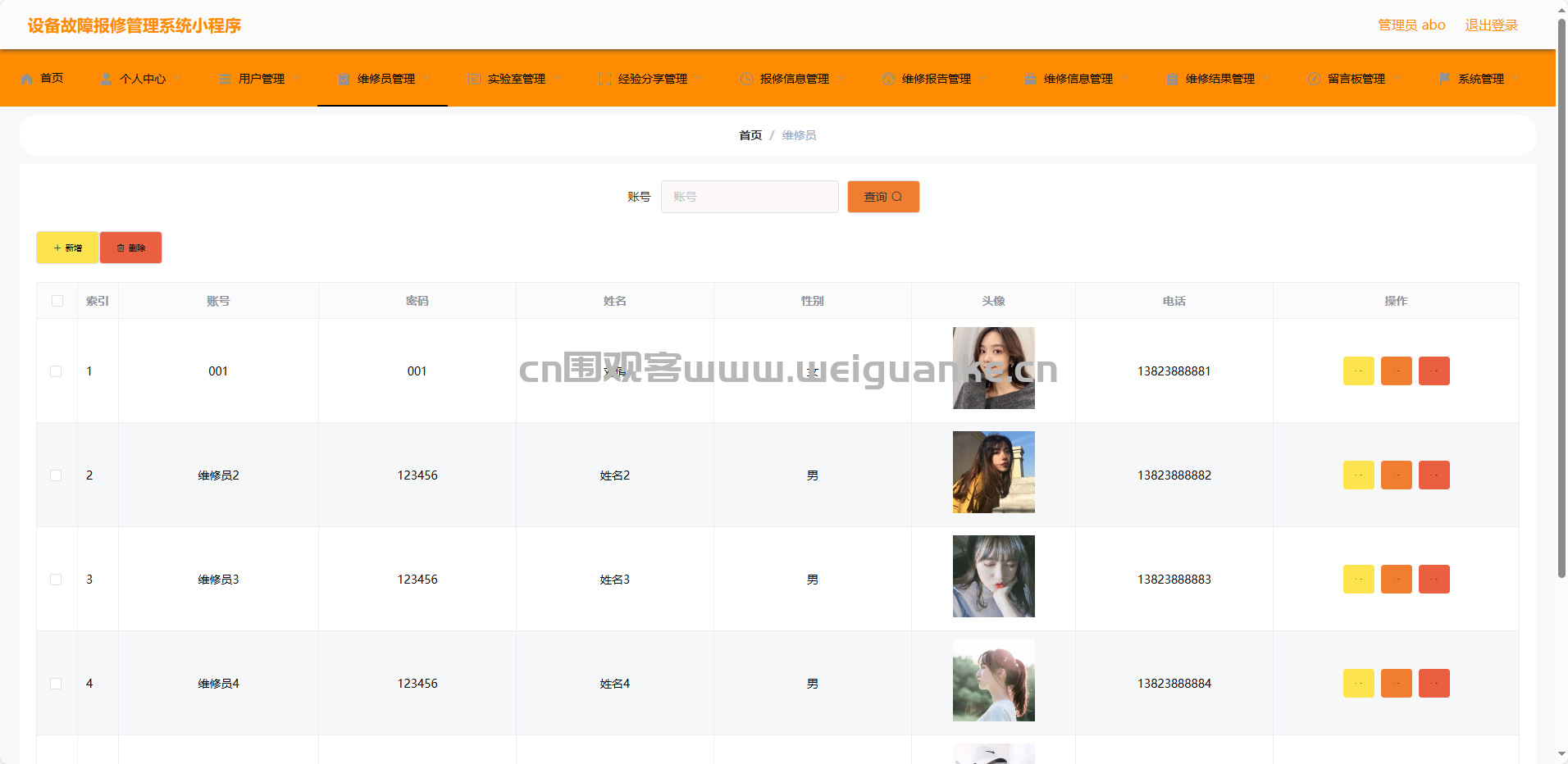Tick the select-all checkbox in table header
The image size is (1568, 764).
[57, 301]
